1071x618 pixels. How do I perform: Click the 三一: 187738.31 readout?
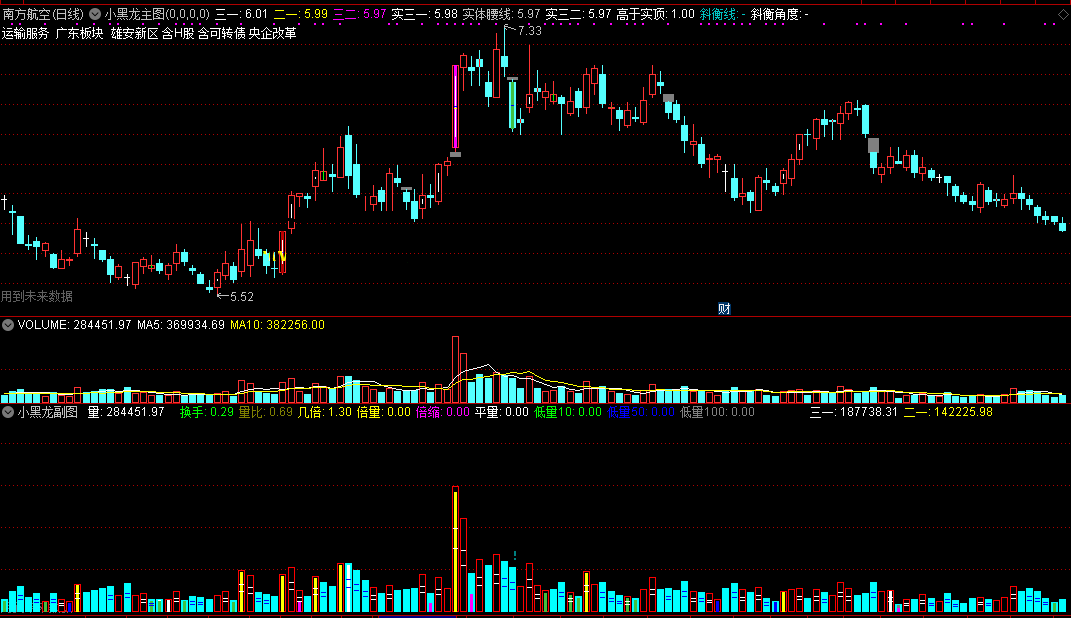pyautogui.click(x=854, y=412)
